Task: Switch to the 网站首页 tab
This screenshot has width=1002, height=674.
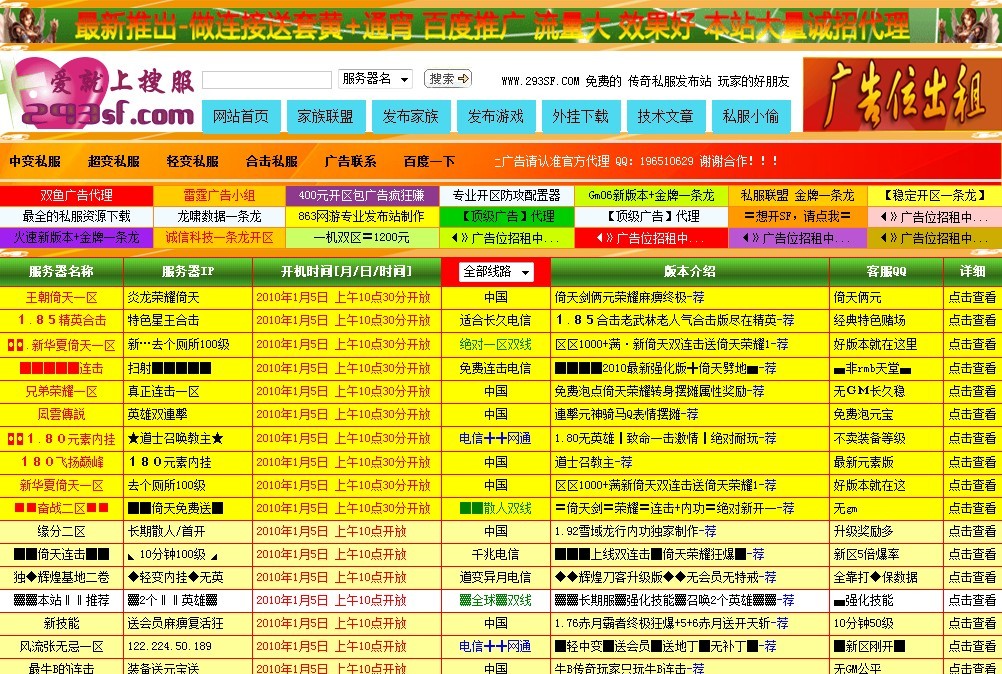Action: pyautogui.click(x=239, y=116)
